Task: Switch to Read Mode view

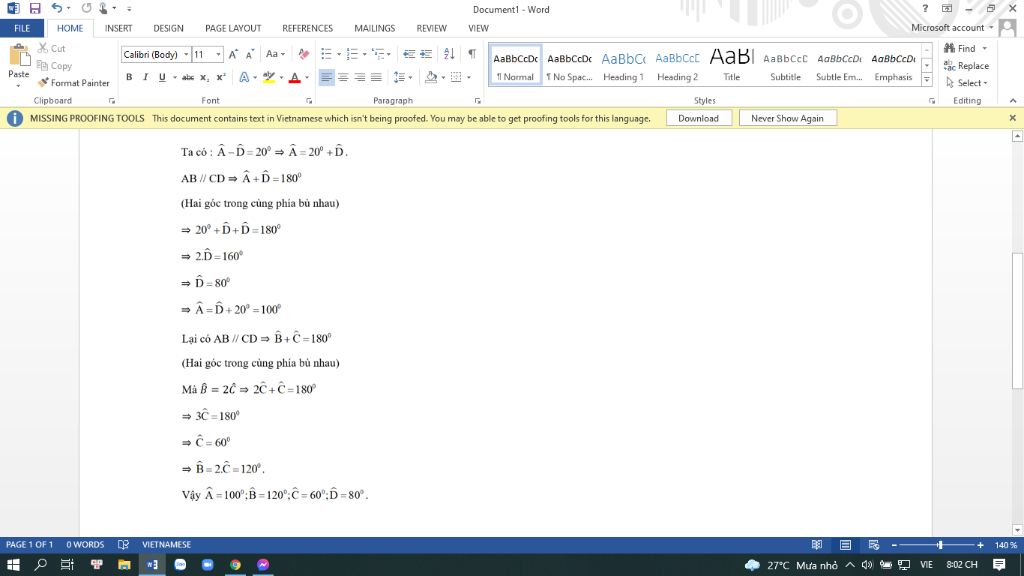Action: point(816,545)
